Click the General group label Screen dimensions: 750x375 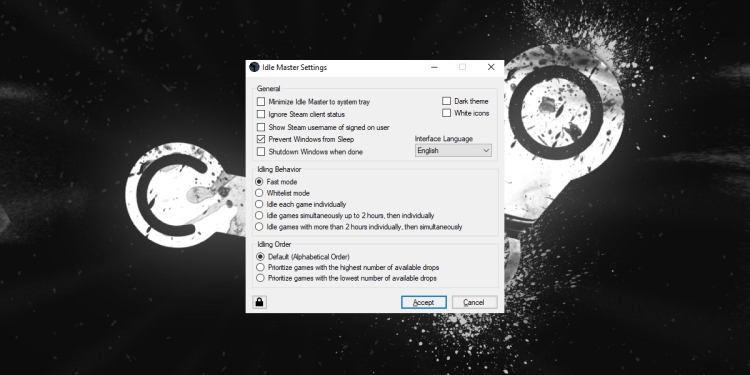(x=268, y=88)
